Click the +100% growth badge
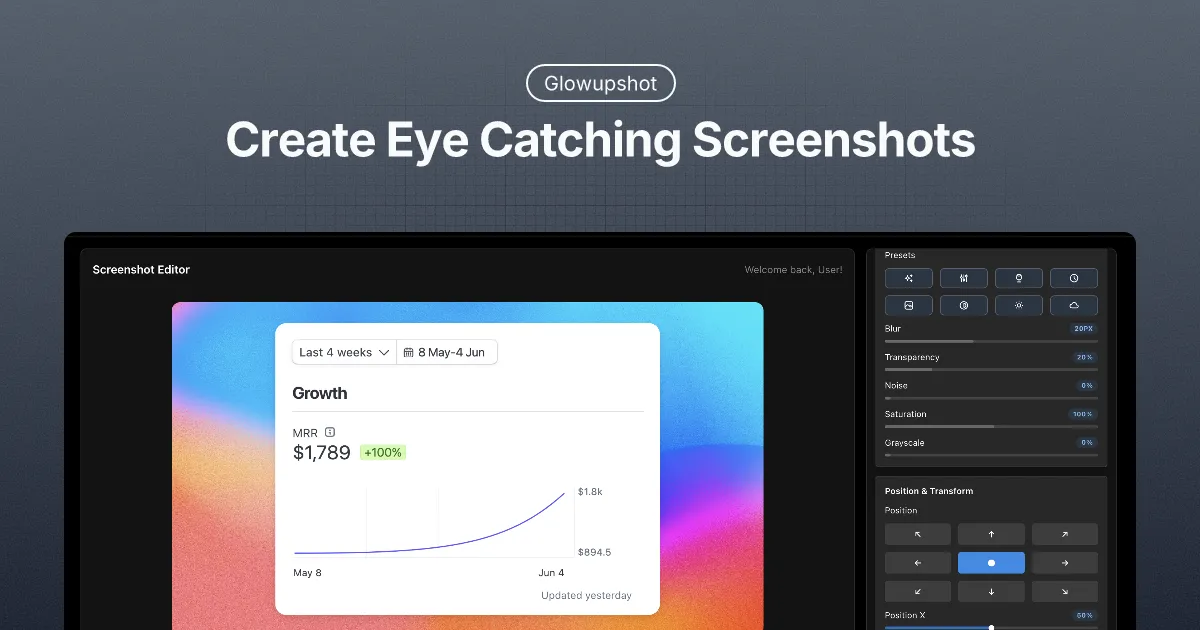Screen dimensions: 1200x630 pos(383,452)
